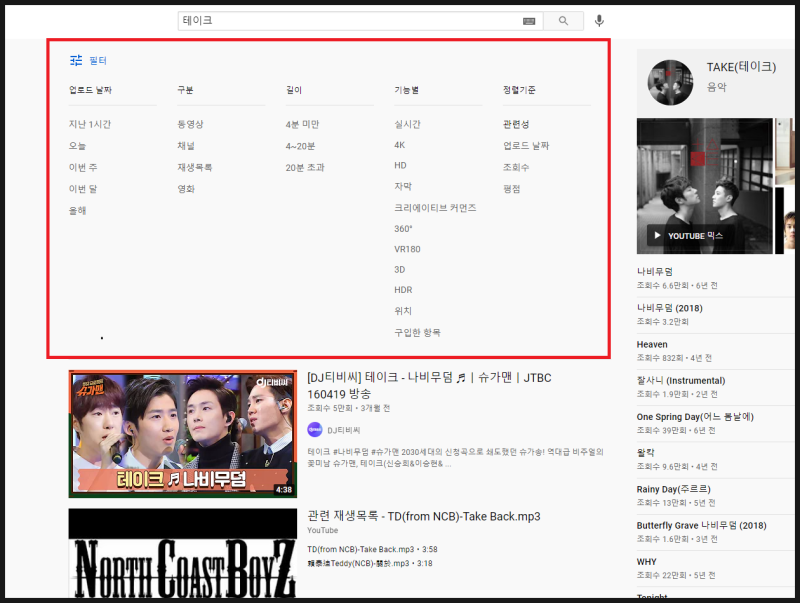Filter by 지난 1시간 upload date
Screen dimensions: 800x603
(90, 124)
